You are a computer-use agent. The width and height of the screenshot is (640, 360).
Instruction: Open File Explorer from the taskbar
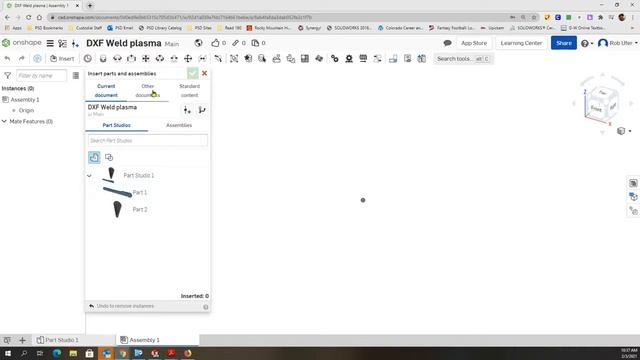pyautogui.click(x=73, y=353)
